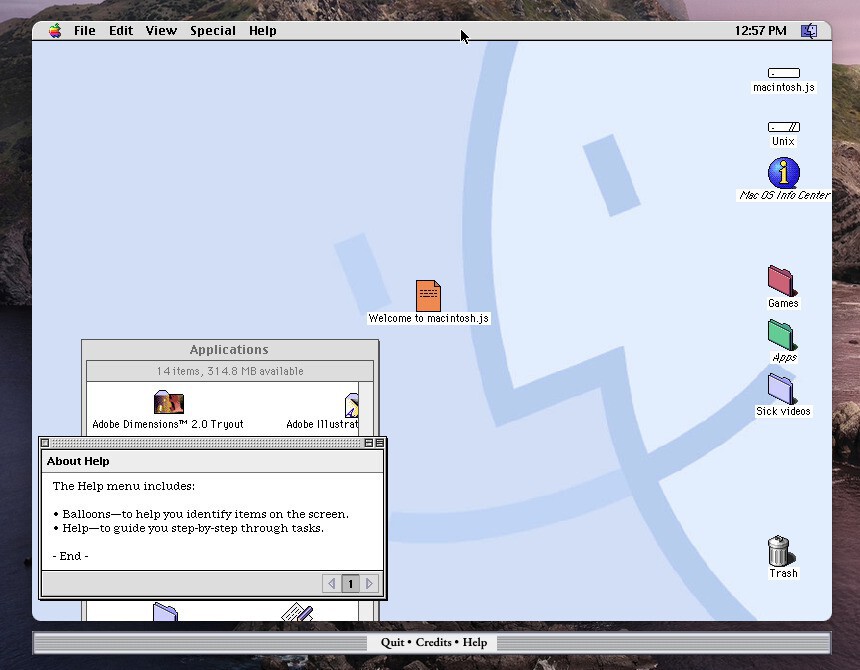
Task: Open the File menu
Action: [x=84, y=31]
